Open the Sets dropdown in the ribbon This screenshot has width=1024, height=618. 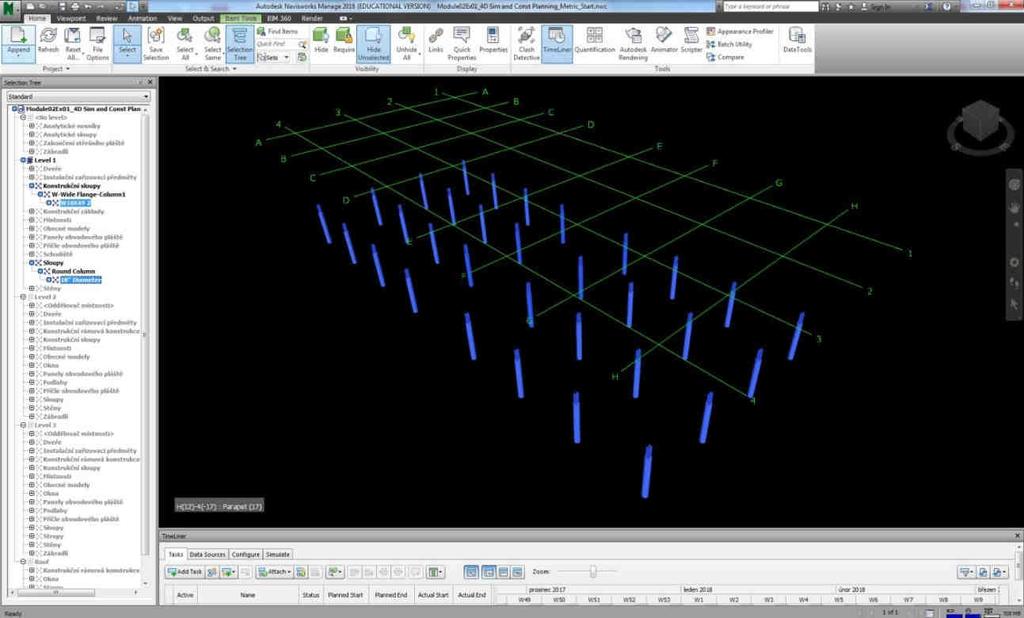(x=274, y=57)
